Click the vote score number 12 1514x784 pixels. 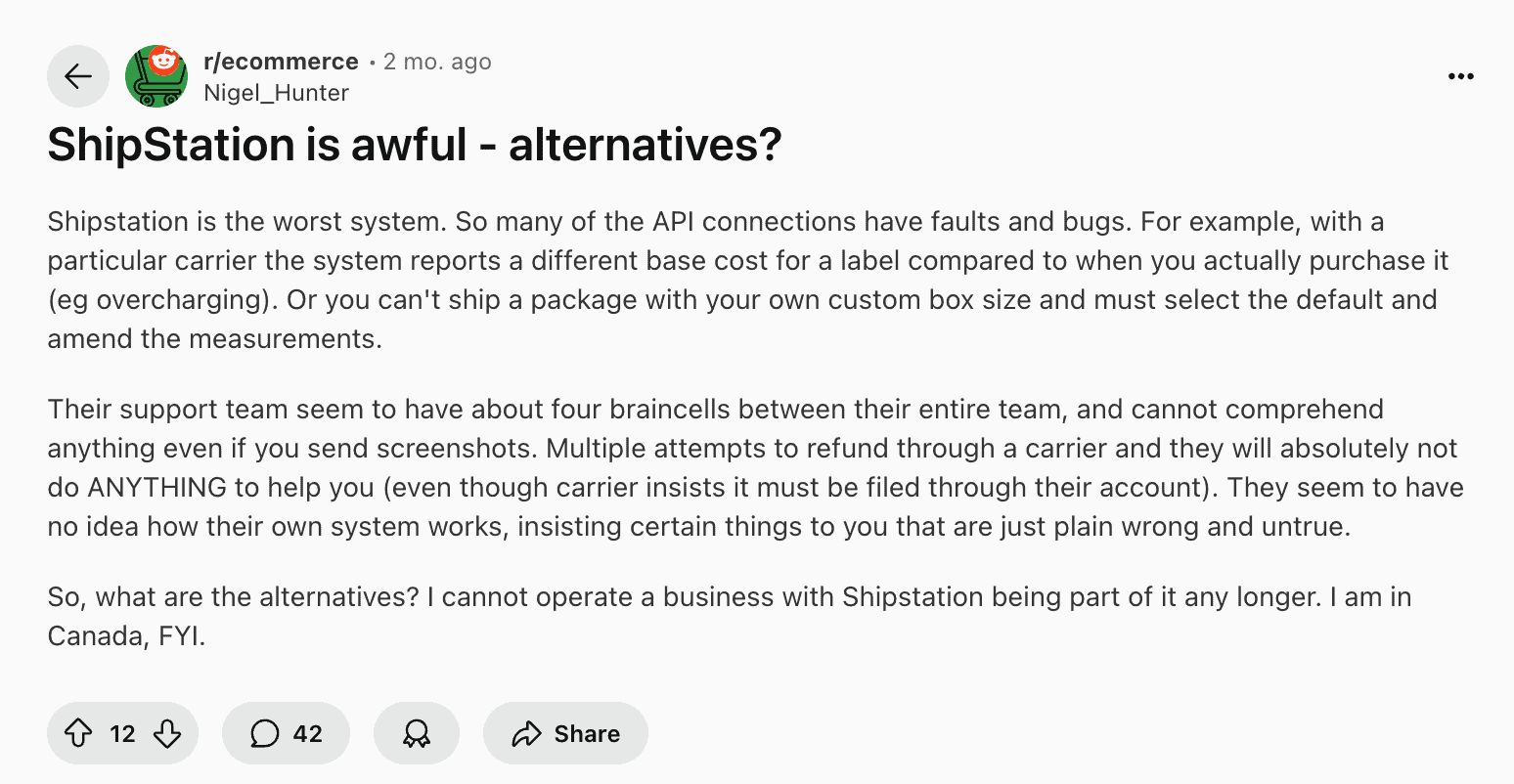122,733
